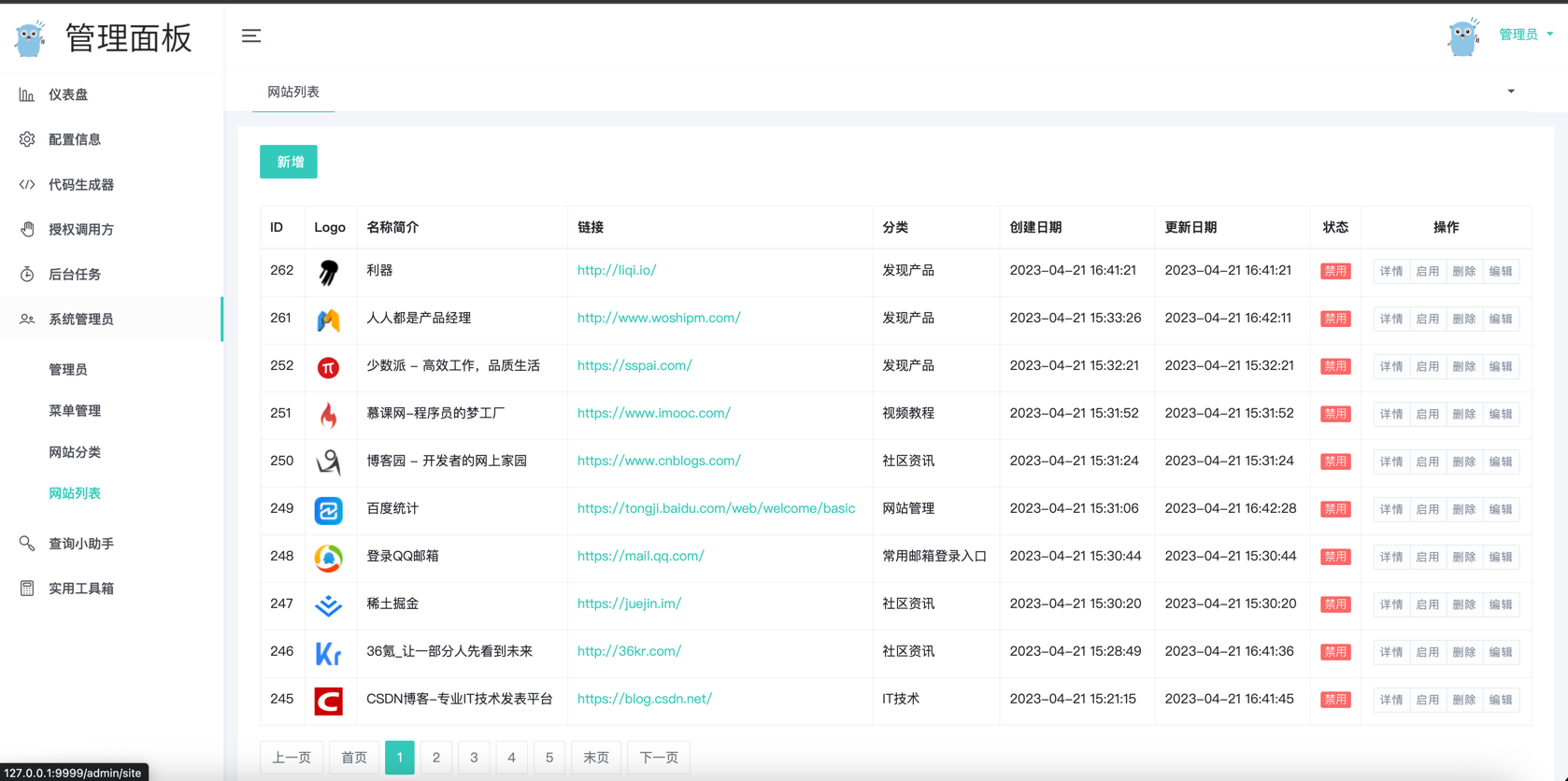Click the CSDN red logo thumbnail

click(x=328, y=700)
